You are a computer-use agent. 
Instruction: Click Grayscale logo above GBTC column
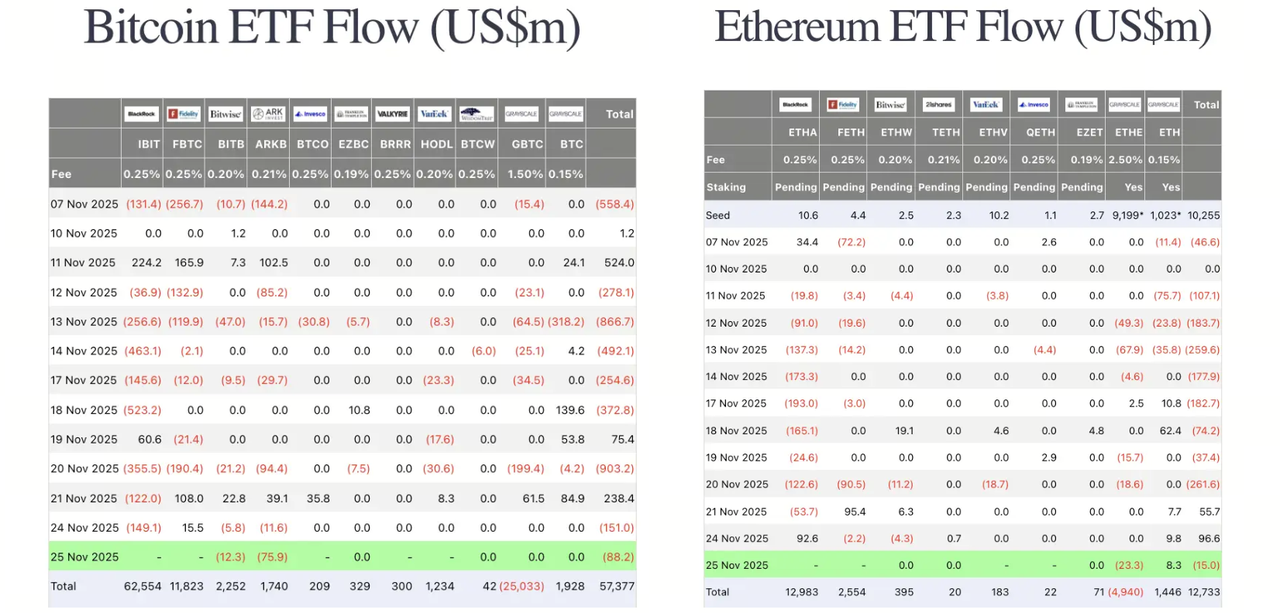(521, 114)
